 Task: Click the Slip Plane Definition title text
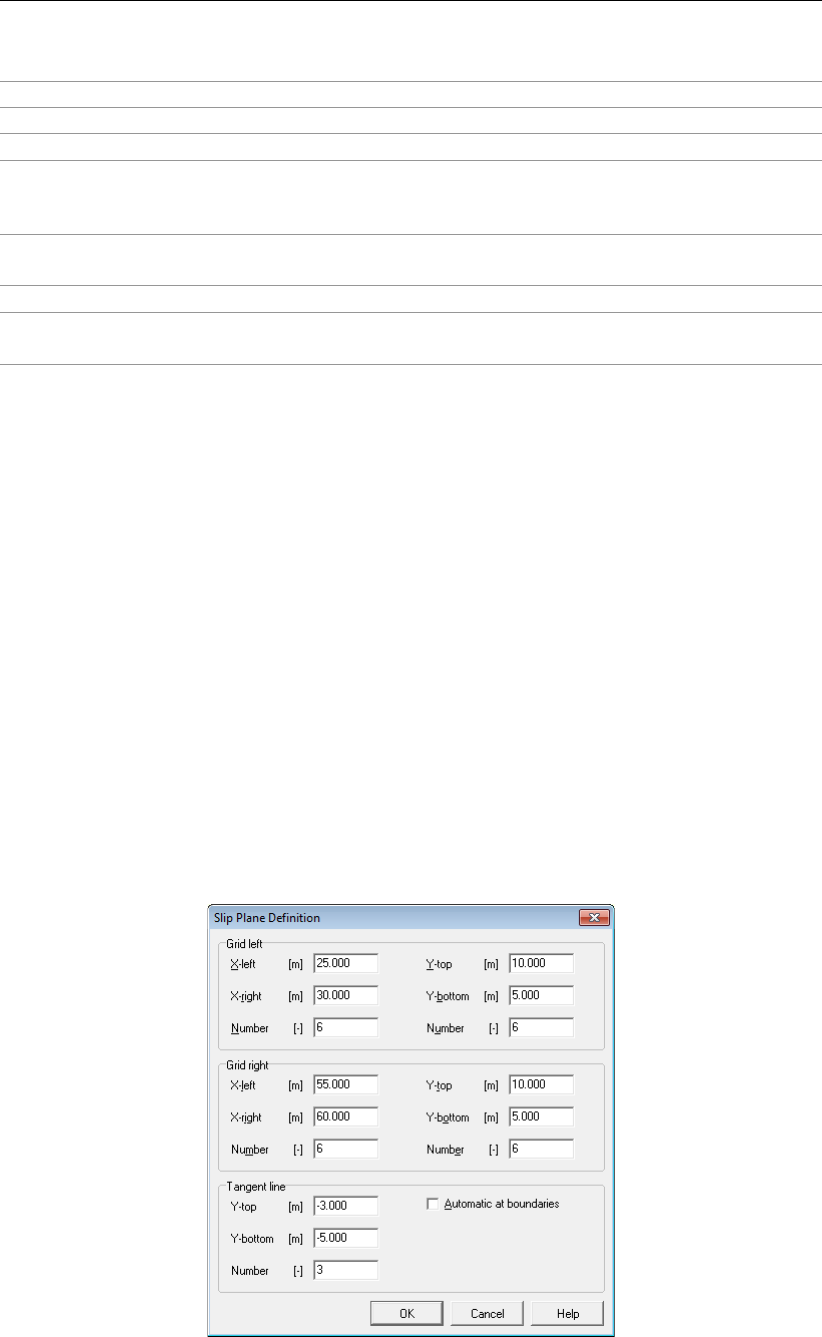pos(267,918)
